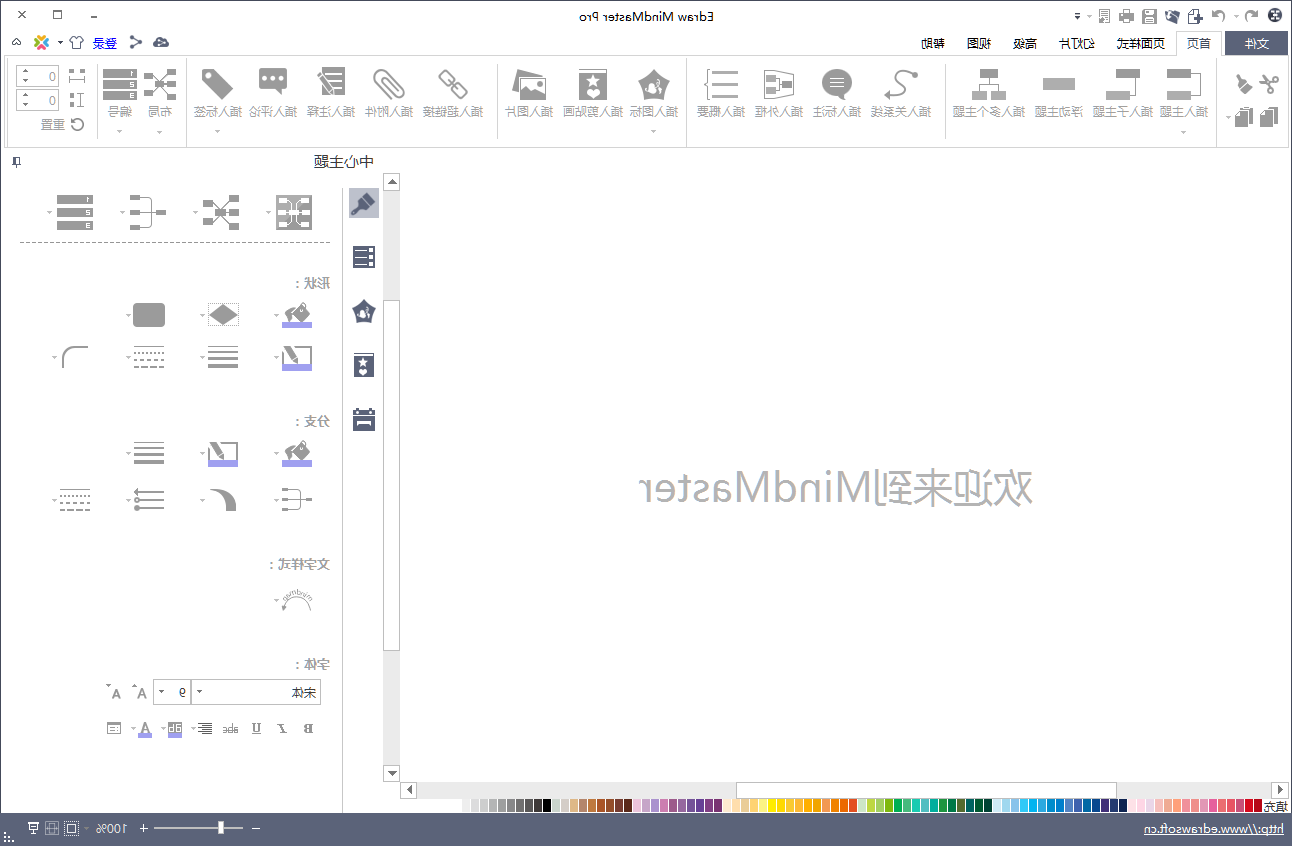
Task: Click the zoom in plus button in the status bar
Action: point(143,828)
